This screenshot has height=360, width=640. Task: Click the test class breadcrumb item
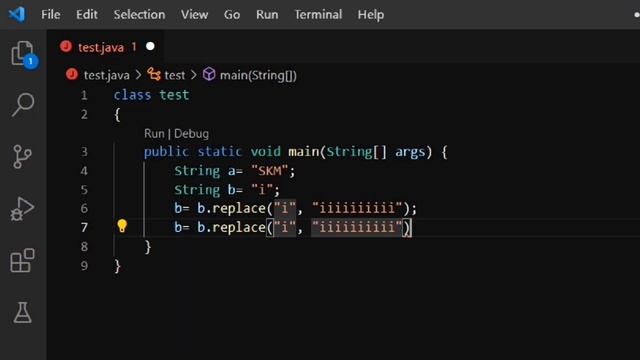point(174,76)
